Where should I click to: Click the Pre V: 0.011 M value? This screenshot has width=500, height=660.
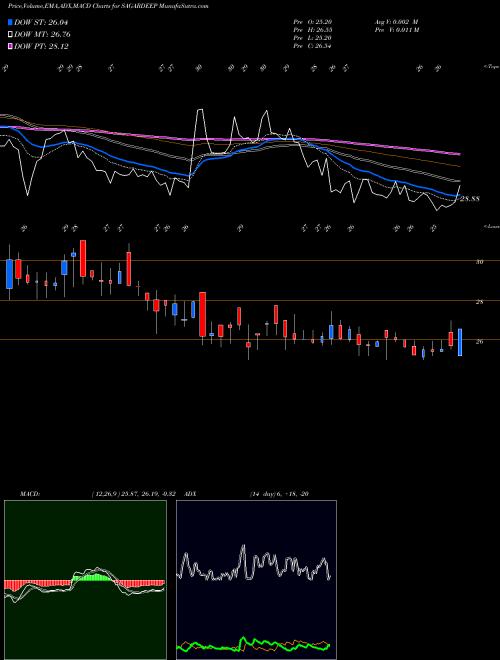click(x=397, y=30)
